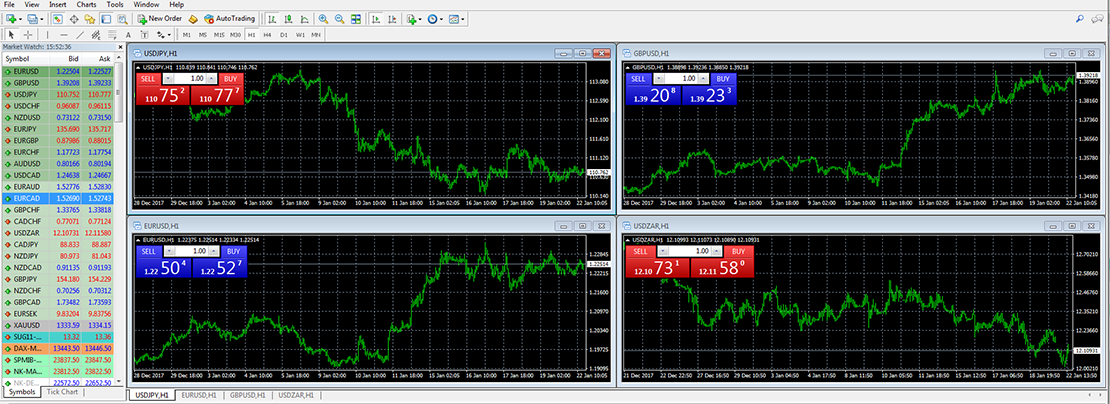Screen dimensions: 1110x404
Task: Draw a horizontal line
Action: (64, 34)
